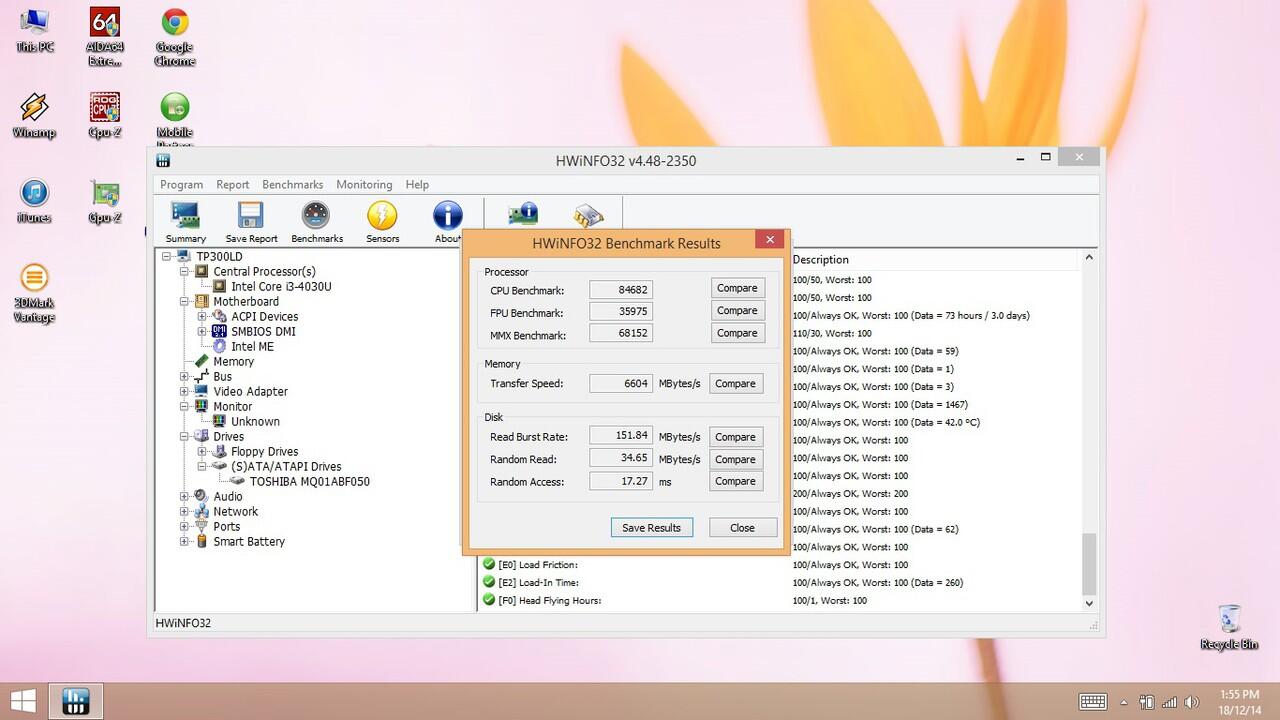Expand the Bus tree node
This screenshot has width=1280, height=720.
(x=184, y=377)
